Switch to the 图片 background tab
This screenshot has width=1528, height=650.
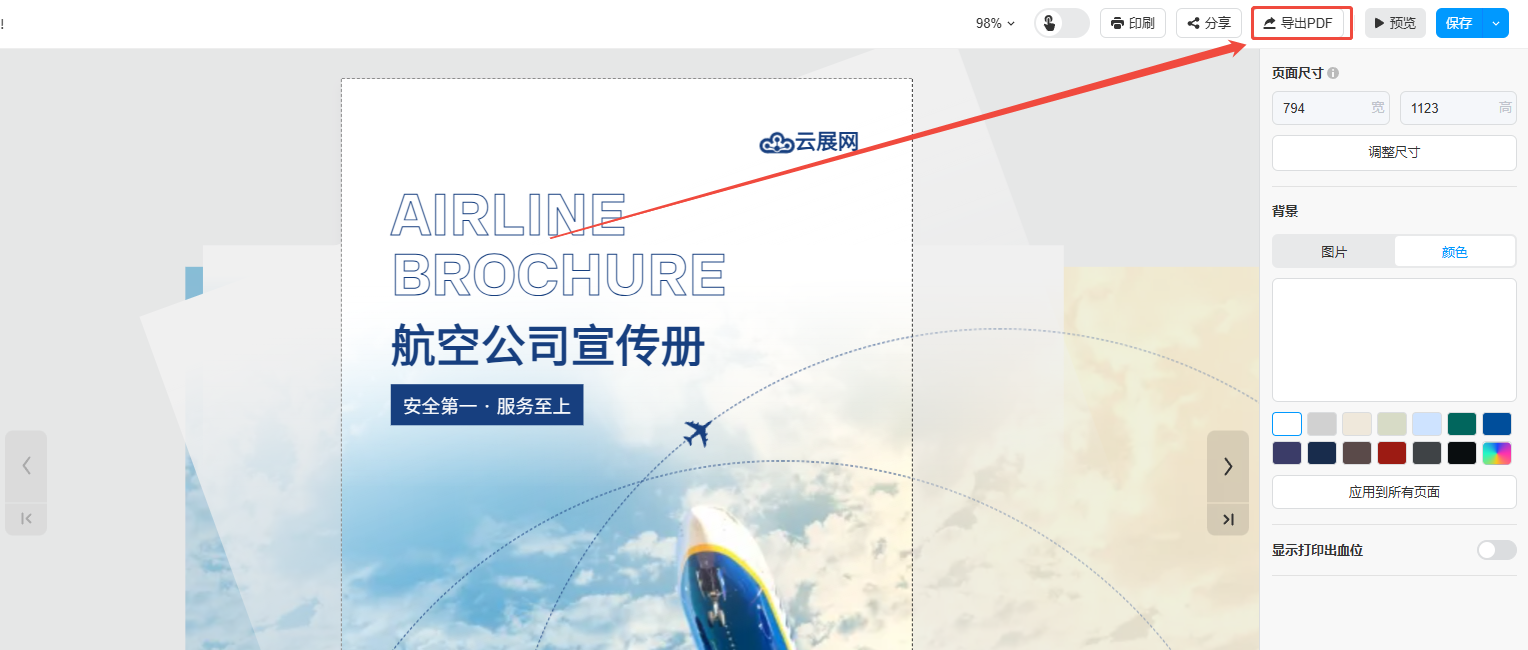pyautogui.click(x=1334, y=252)
